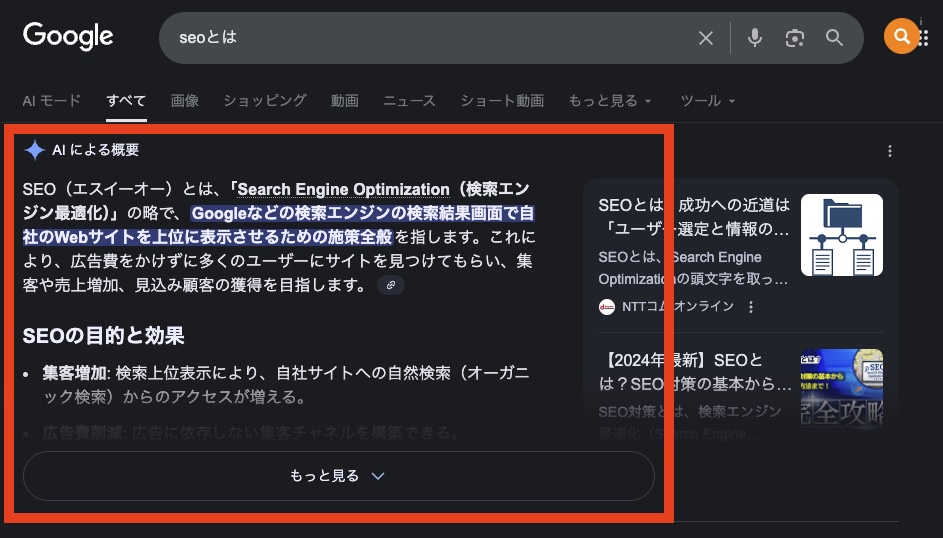Open three-dot menu beside NTTコム オンライン
Image resolution: width=943 pixels, height=538 pixels.
pos(751,307)
